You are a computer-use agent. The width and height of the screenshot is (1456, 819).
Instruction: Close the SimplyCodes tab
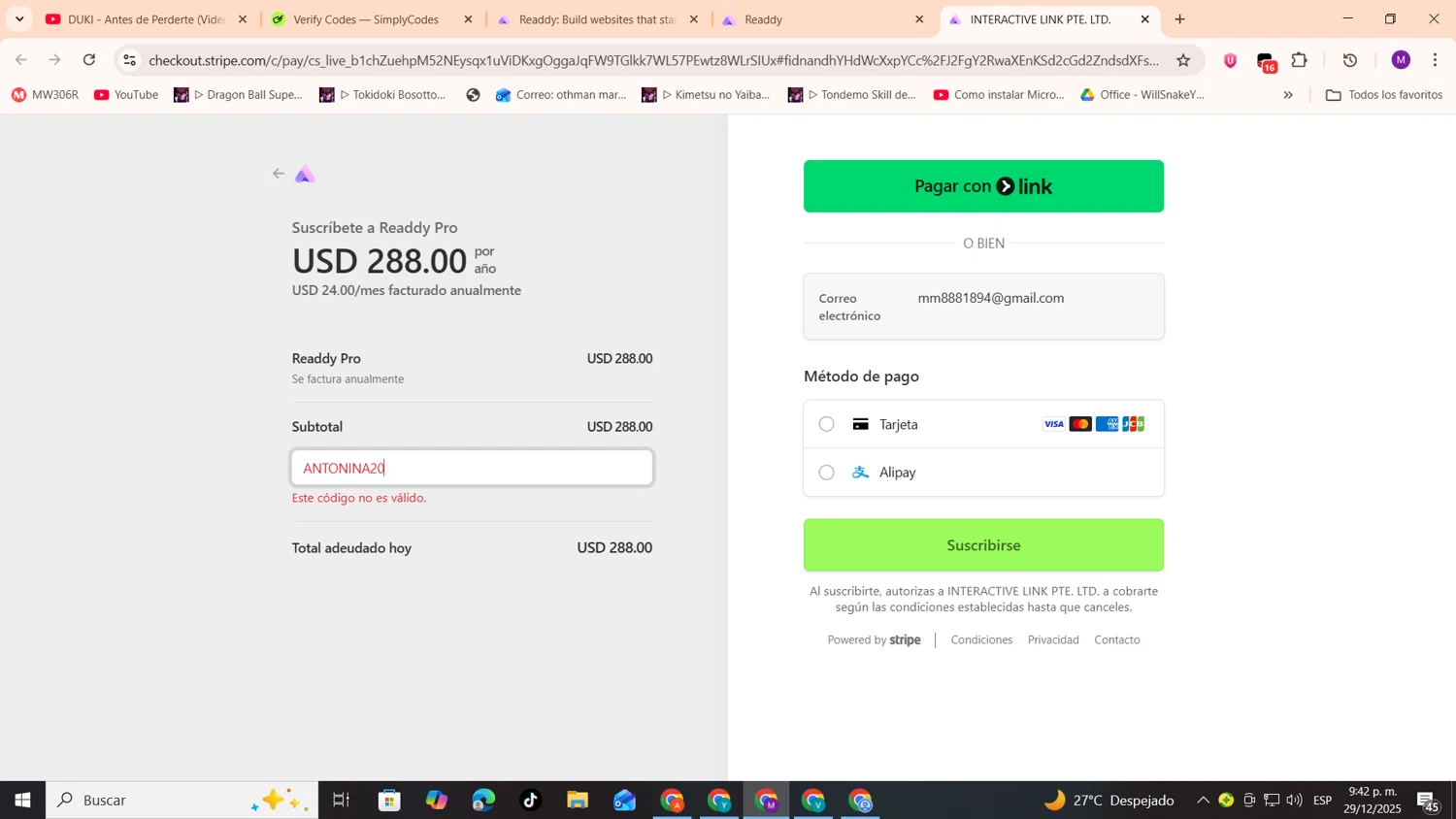point(468,19)
